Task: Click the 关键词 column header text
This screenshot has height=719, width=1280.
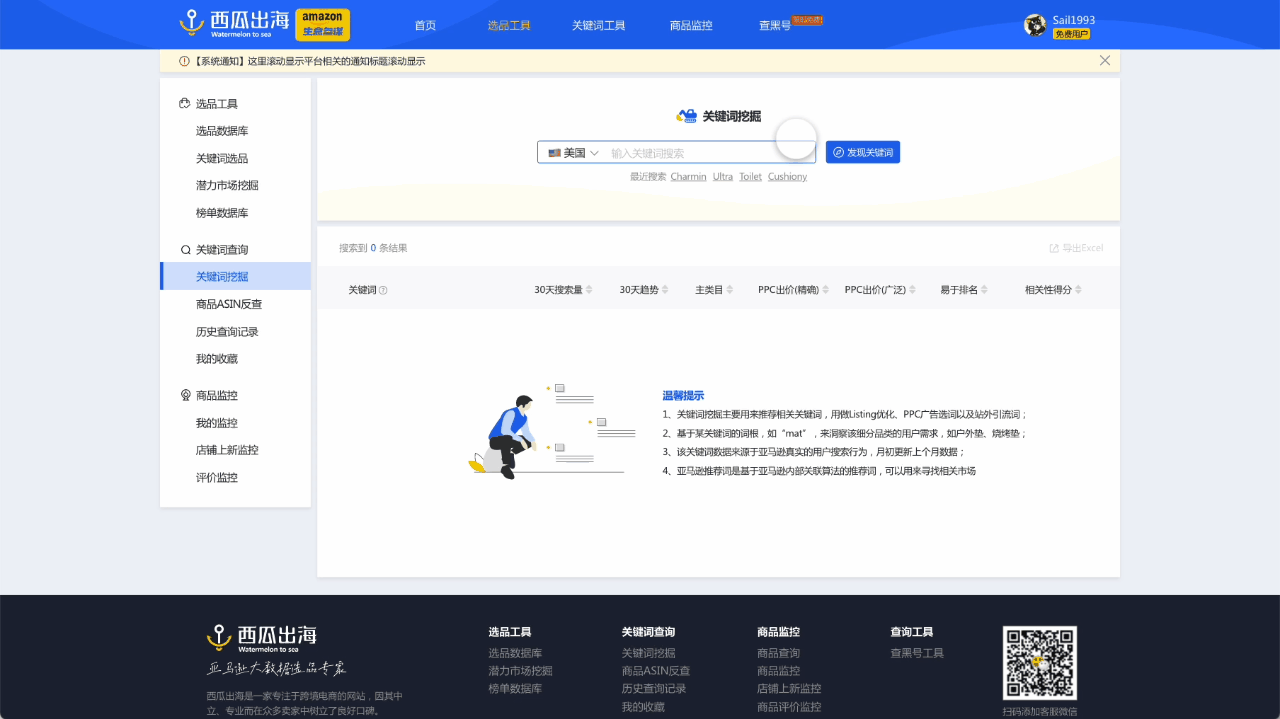Action: pos(362,290)
